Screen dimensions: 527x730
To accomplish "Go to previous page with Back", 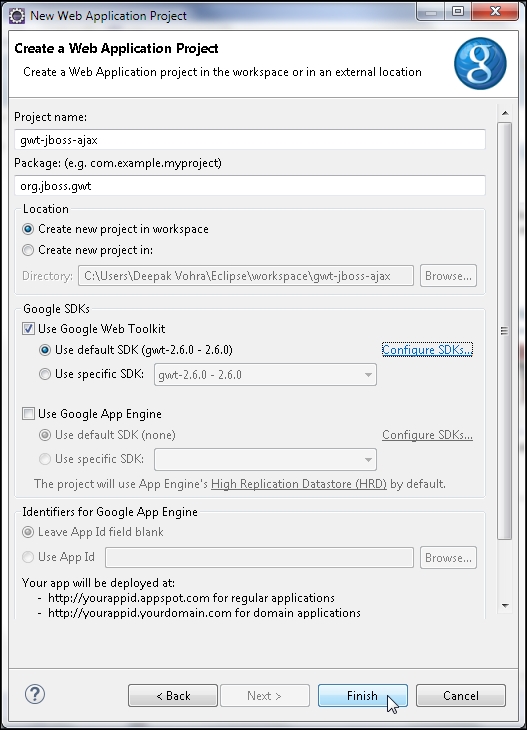I will tap(173, 696).
